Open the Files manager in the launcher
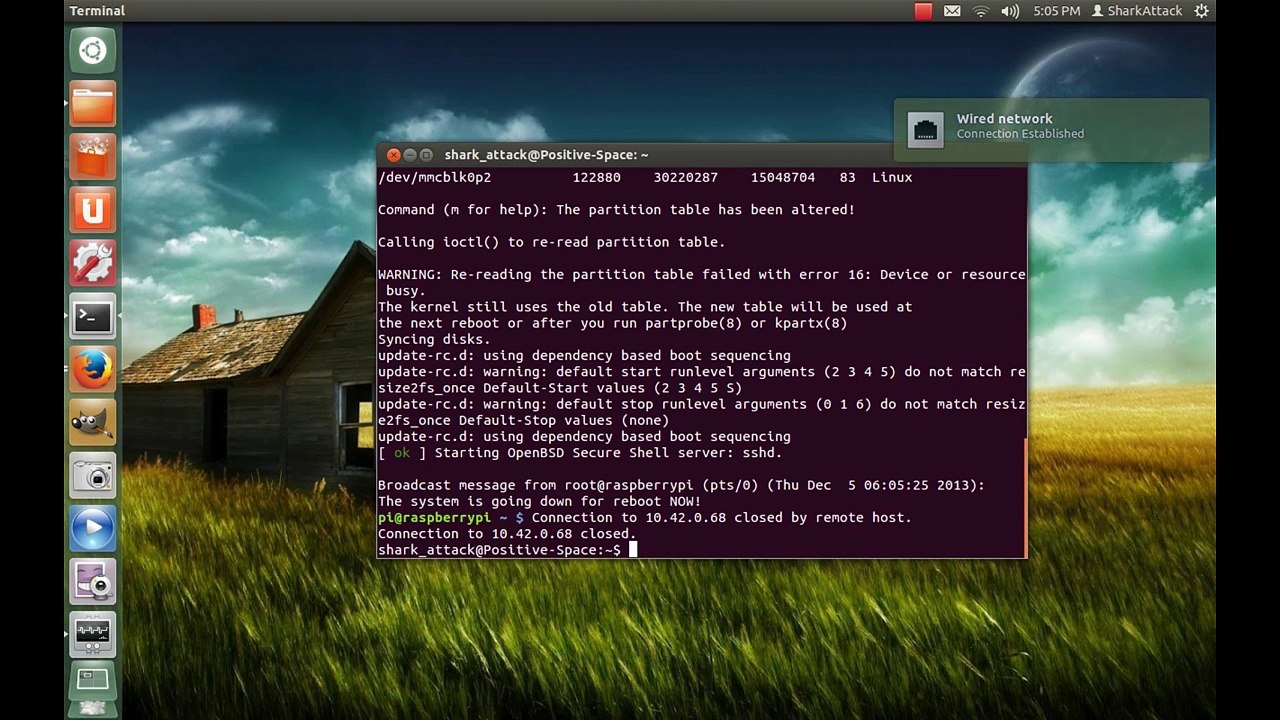1280x720 pixels. click(x=93, y=104)
